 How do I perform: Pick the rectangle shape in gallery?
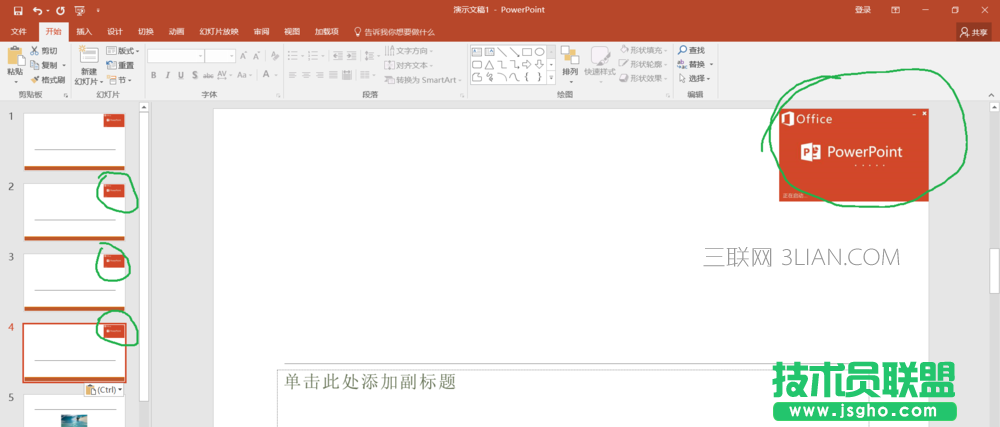527,52
